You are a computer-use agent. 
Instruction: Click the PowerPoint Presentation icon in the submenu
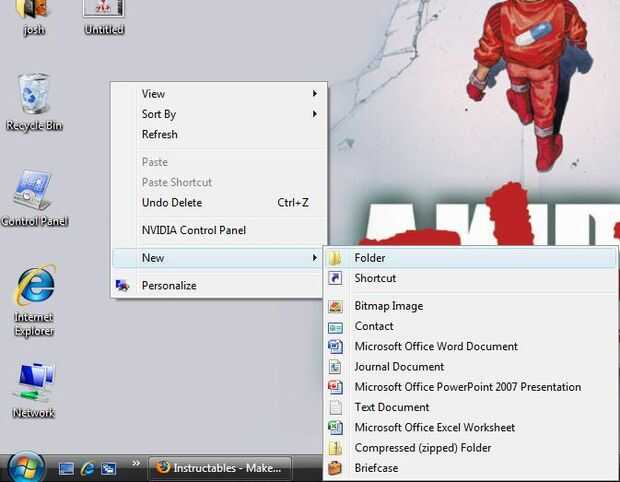(335, 387)
